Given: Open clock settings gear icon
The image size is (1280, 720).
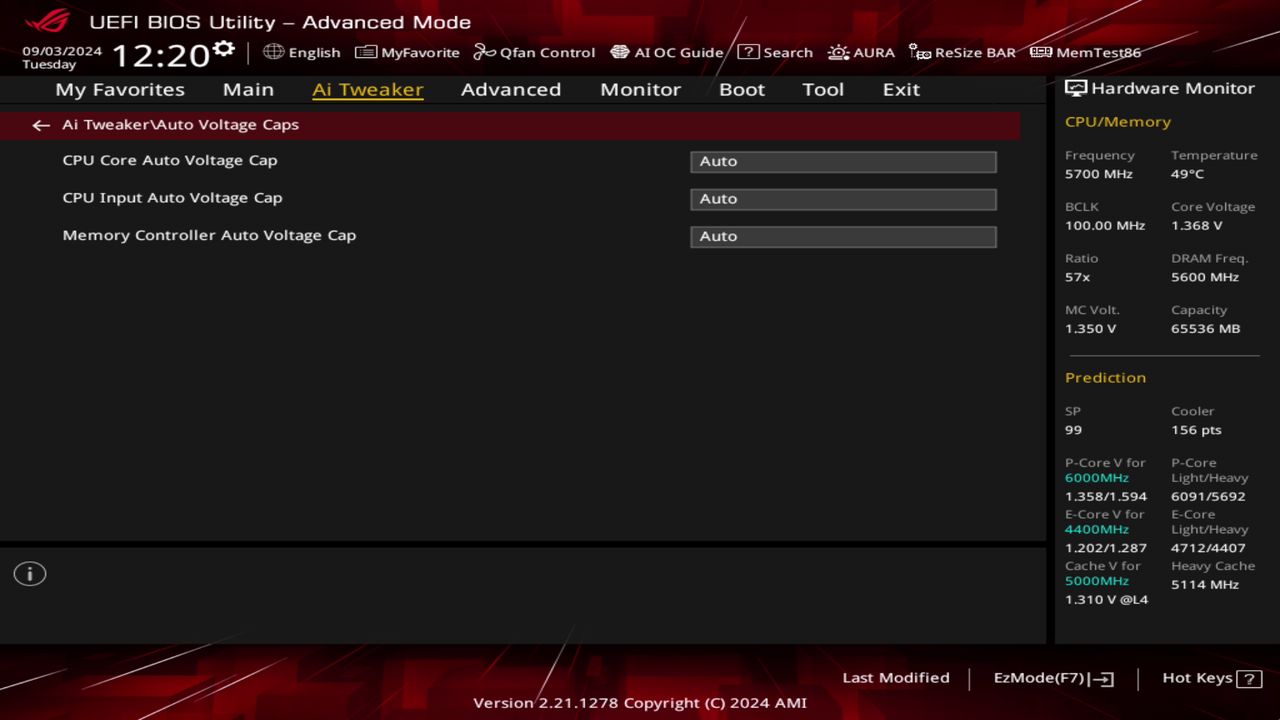Looking at the screenshot, I should point(224,49).
